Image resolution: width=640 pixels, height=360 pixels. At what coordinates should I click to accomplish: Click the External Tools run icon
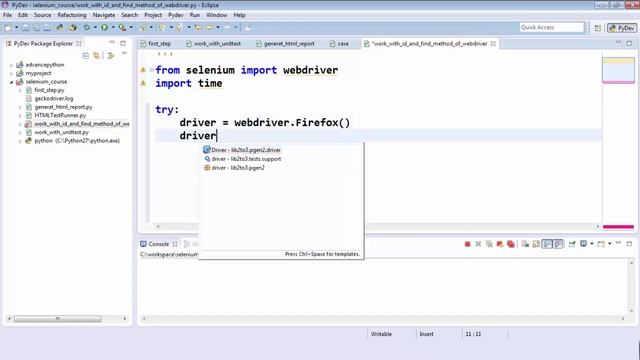pyautogui.click(x=122, y=27)
